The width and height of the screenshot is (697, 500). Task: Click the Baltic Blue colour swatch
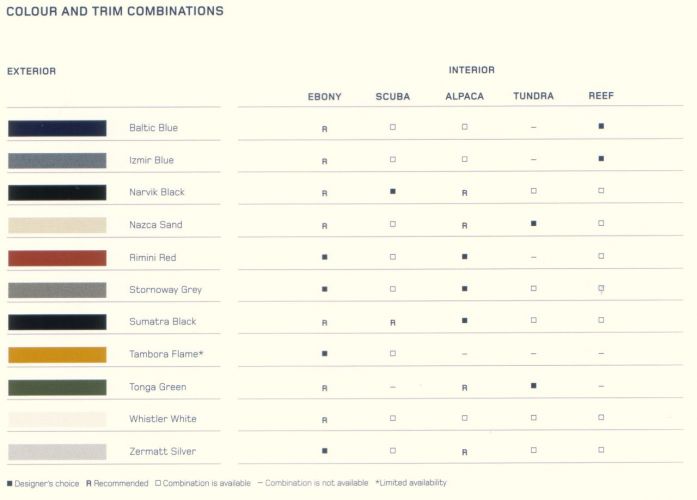pyautogui.click(x=57, y=128)
